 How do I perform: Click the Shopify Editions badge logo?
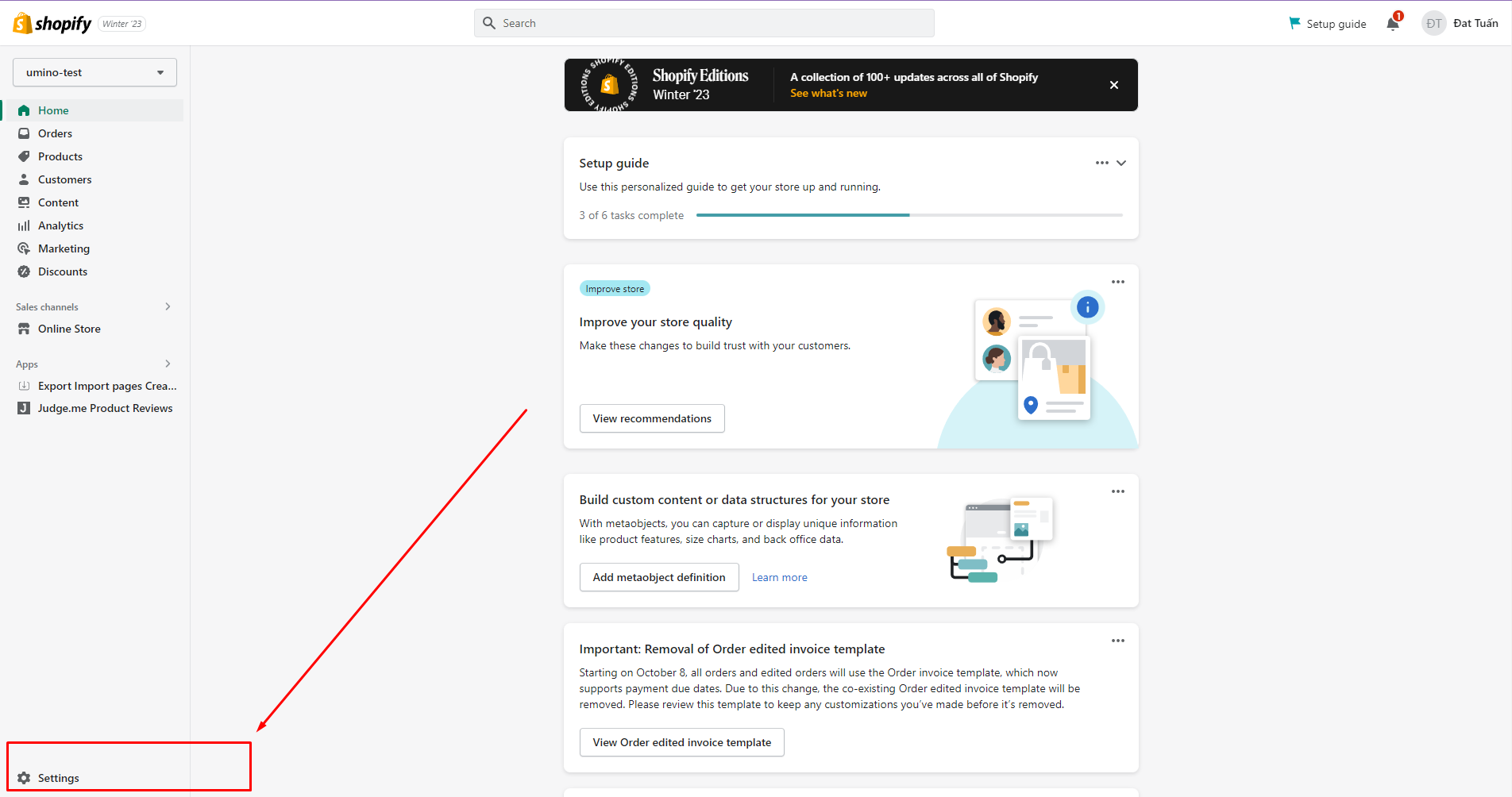609,85
